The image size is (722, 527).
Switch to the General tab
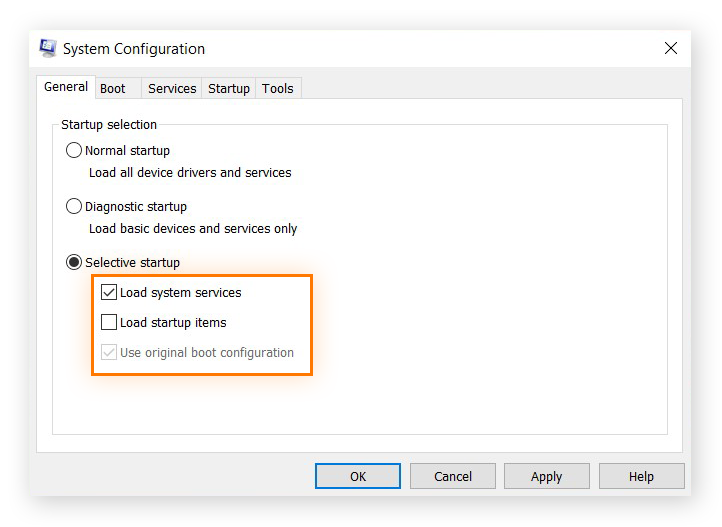click(66, 87)
